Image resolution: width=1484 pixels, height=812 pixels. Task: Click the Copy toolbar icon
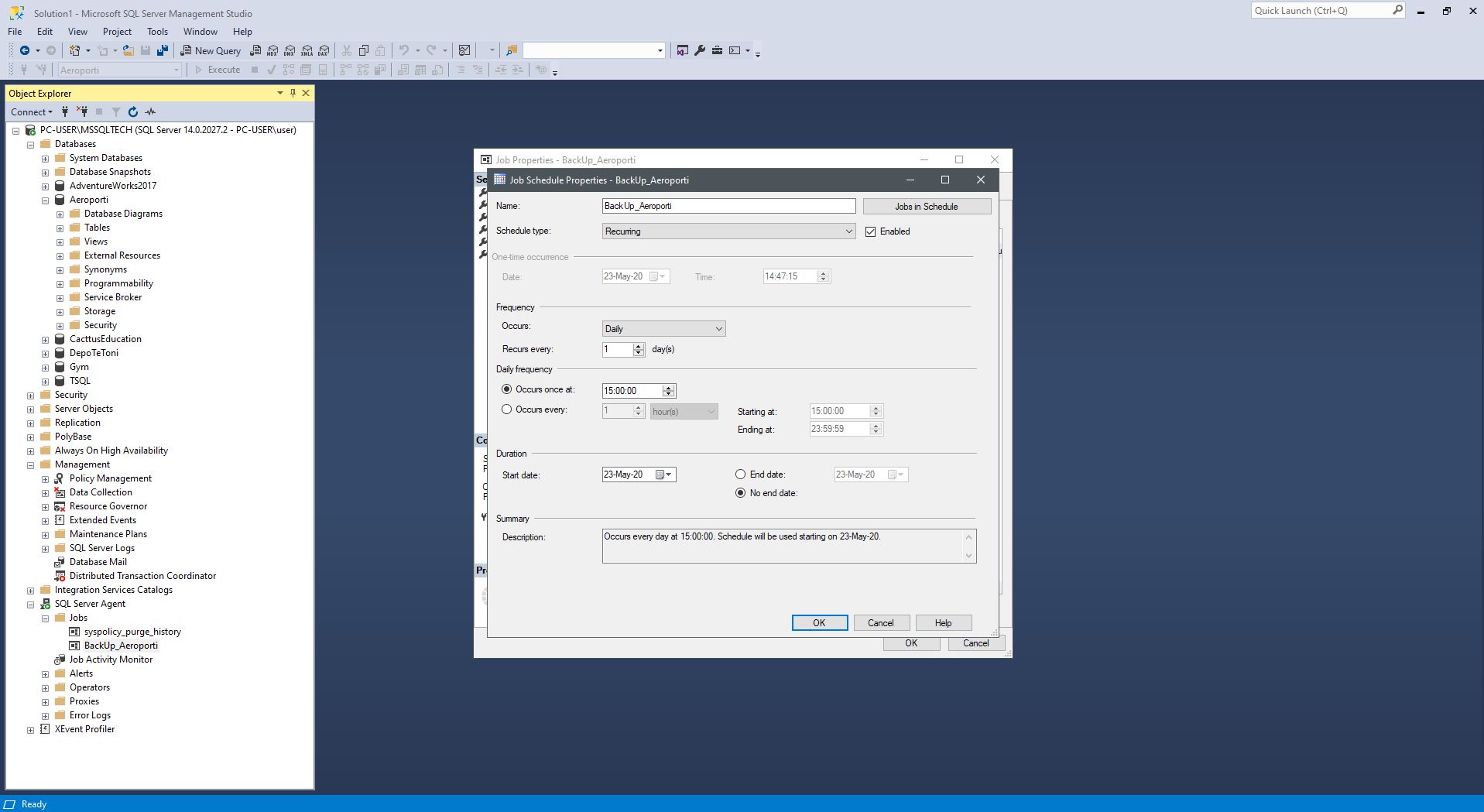coord(364,50)
